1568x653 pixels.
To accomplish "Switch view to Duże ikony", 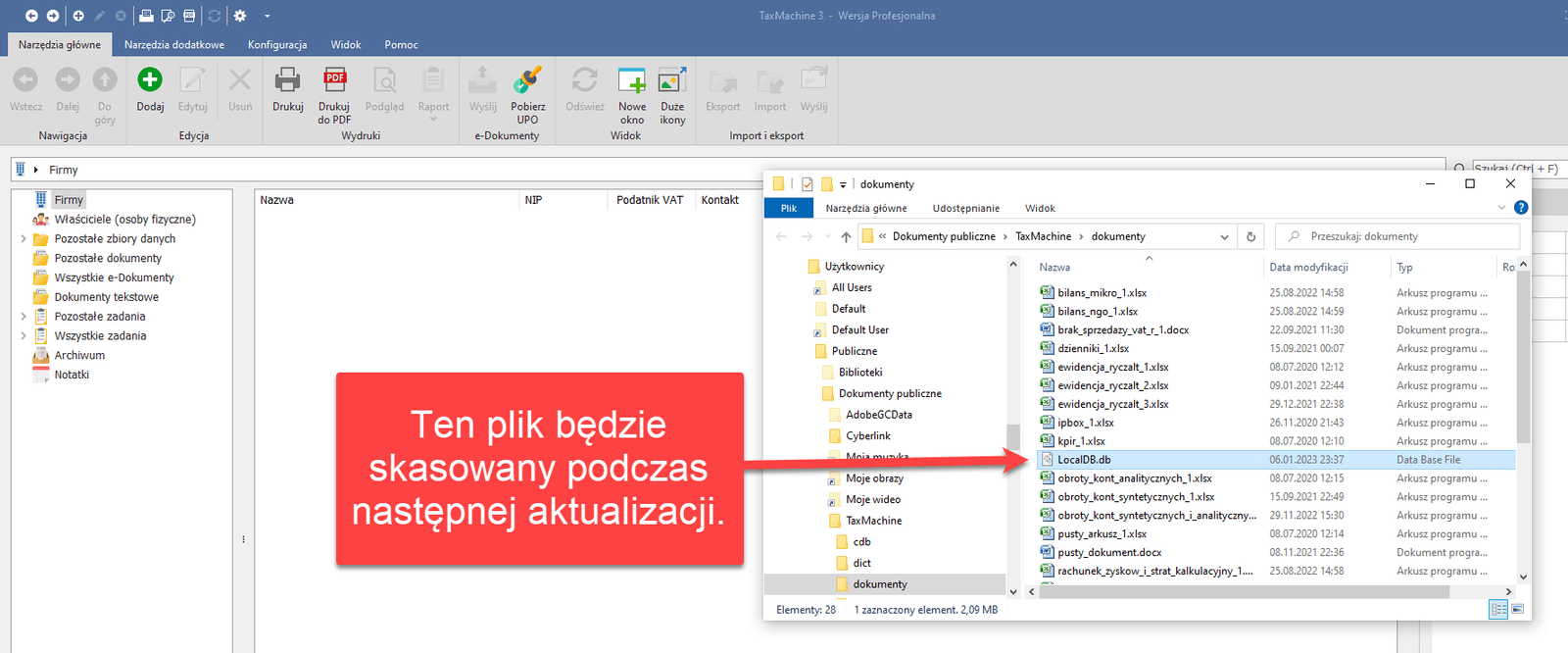I will pos(672,81).
